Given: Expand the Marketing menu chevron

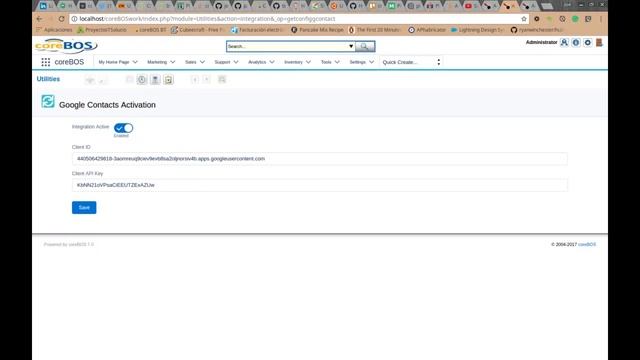Looking at the screenshot, I should pos(173,62).
